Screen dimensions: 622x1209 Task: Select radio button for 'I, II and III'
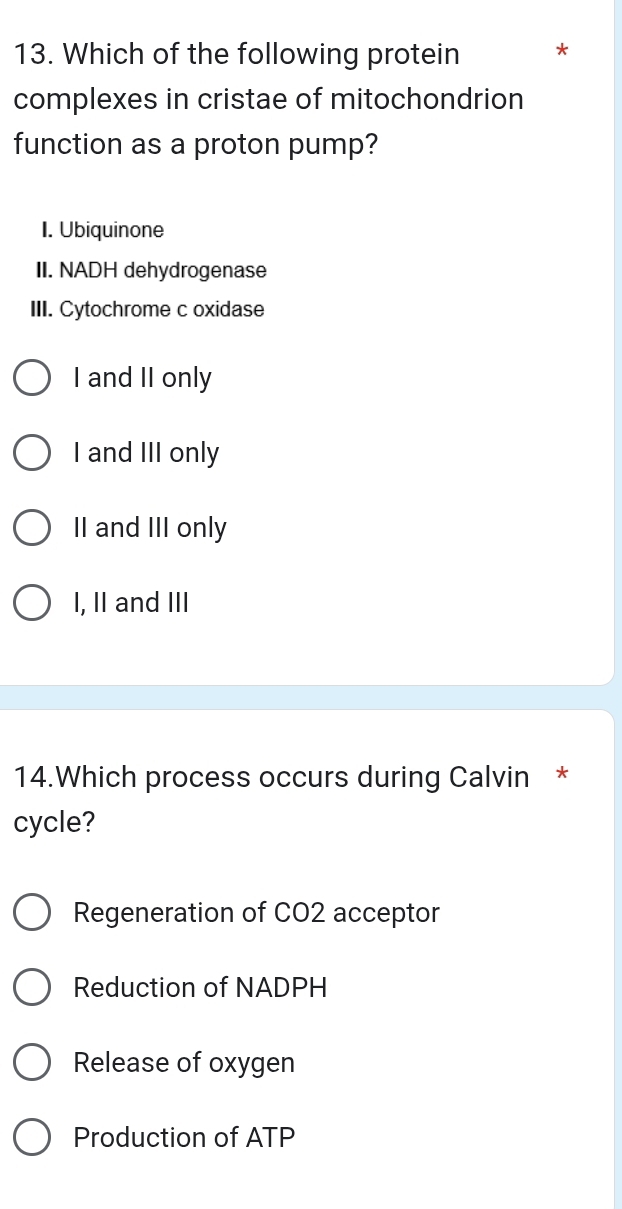pos(31,602)
